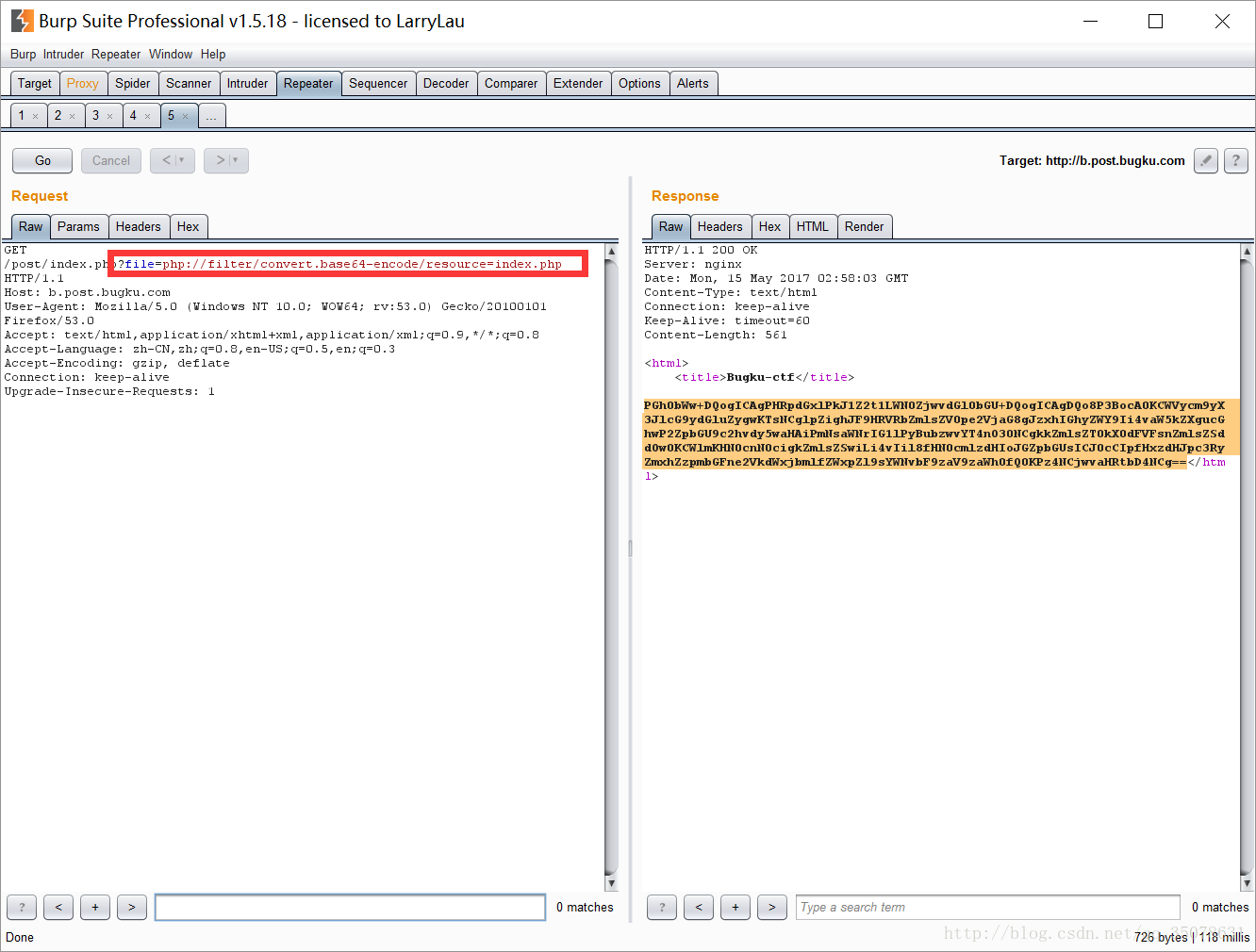1256x952 pixels.
Task: Click the Burp Suite lightning logo icon
Action: (x=22, y=21)
